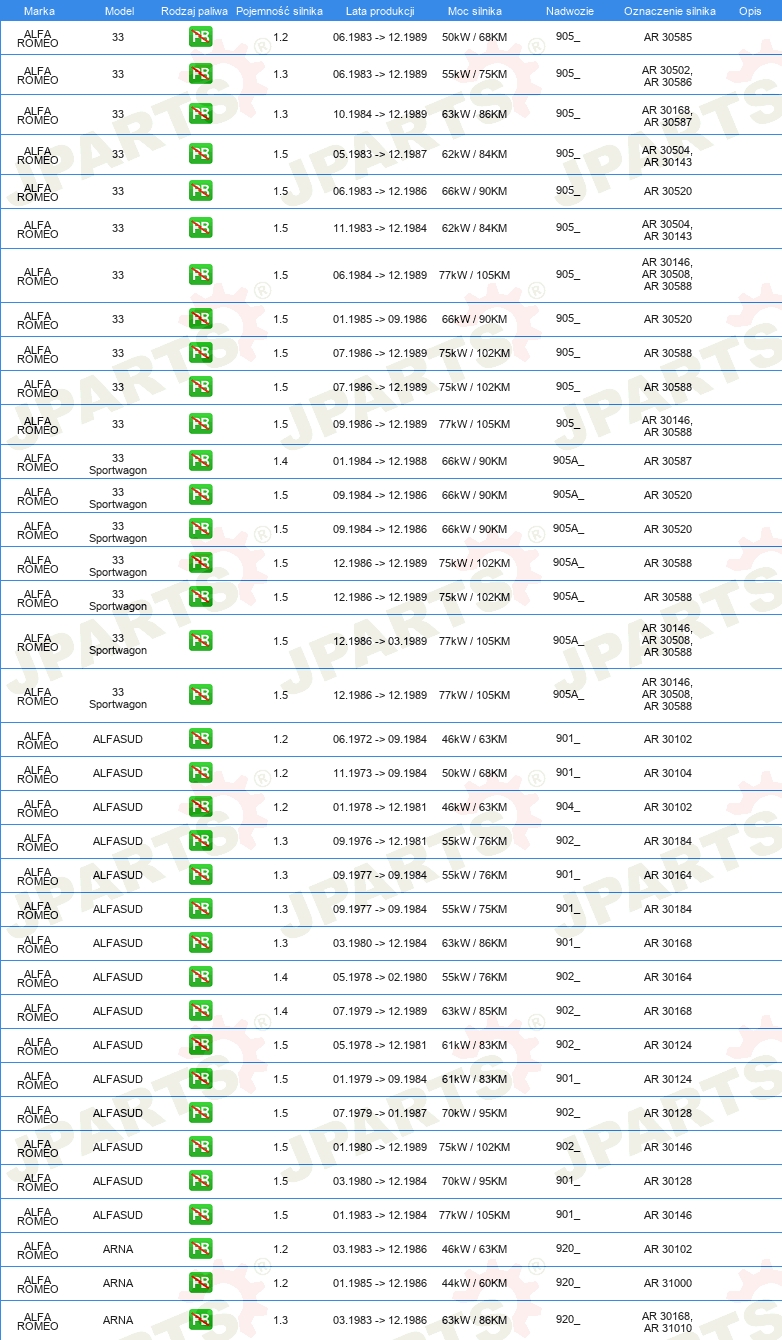Select the date range 01.1979 -> 09.1984
The height and width of the screenshot is (1340, 782).
[380, 1079]
